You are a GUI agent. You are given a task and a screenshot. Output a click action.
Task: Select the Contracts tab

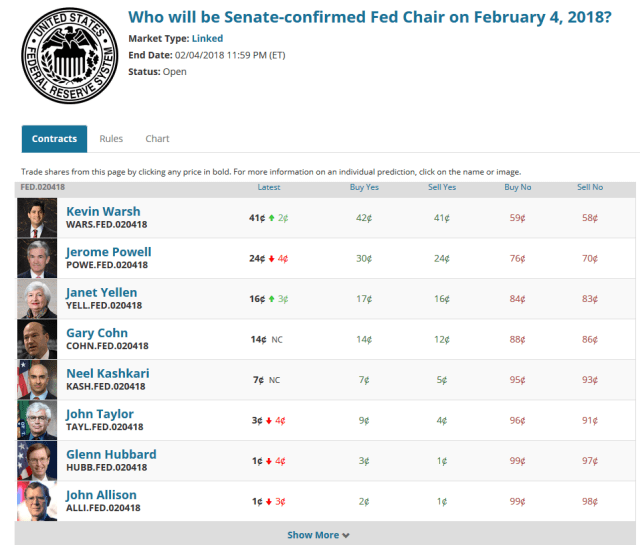point(54,139)
